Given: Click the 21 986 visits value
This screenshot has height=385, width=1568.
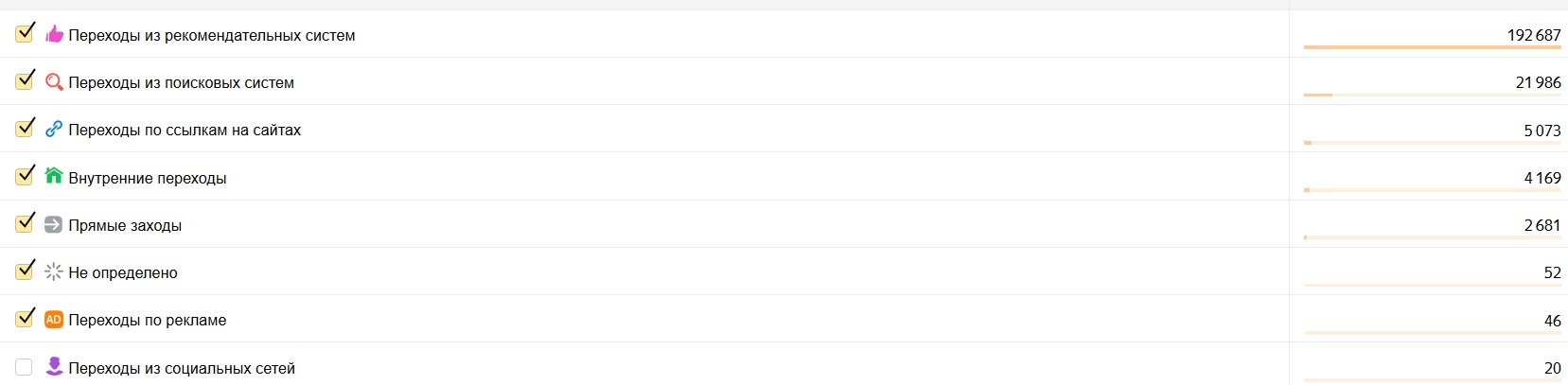Looking at the screenshot, I should click(1538, 83).
